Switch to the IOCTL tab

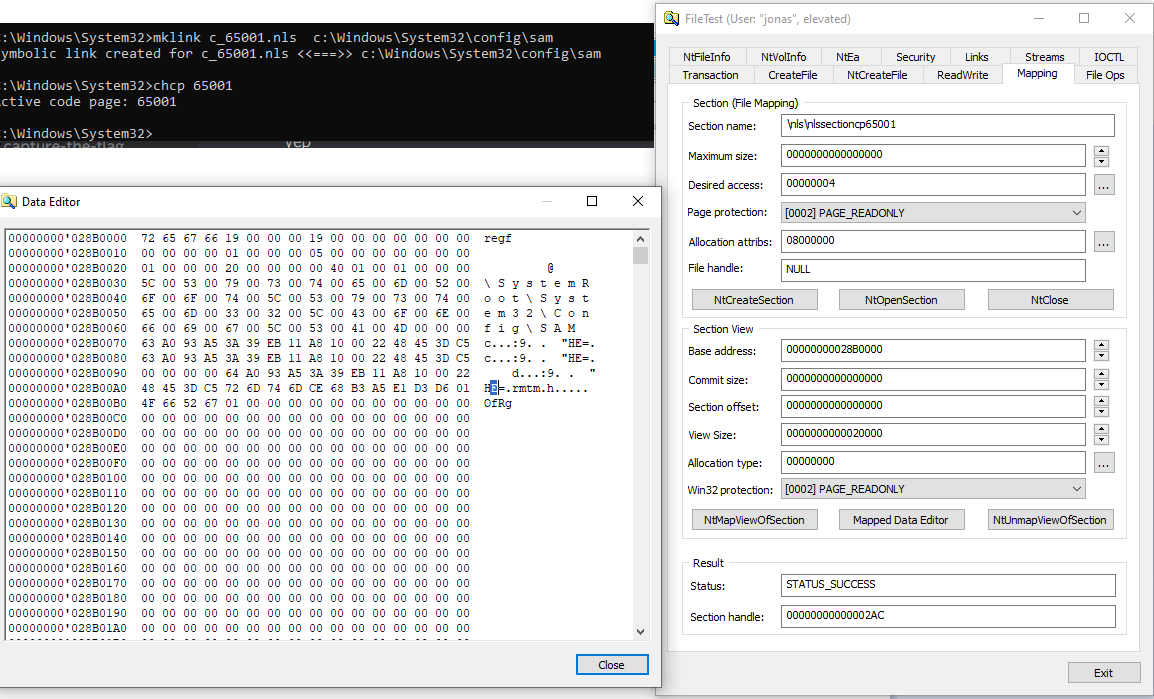click(1108, 57)
